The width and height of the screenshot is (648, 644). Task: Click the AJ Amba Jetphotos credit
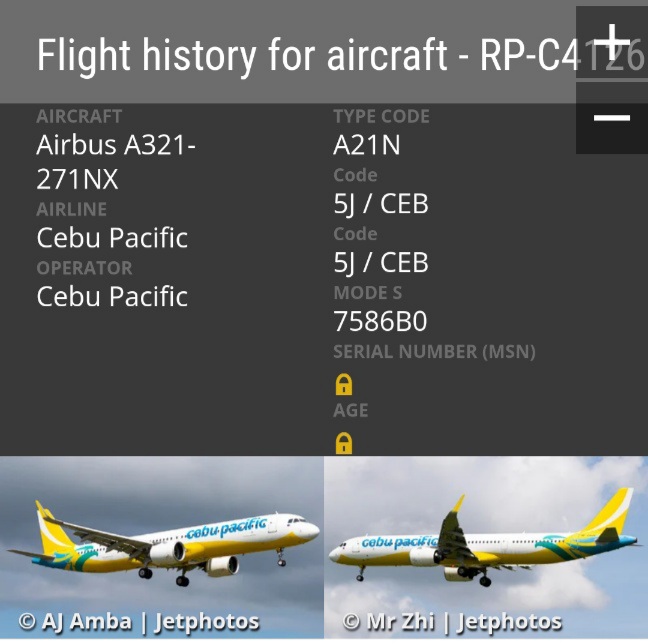pos(139,622)
